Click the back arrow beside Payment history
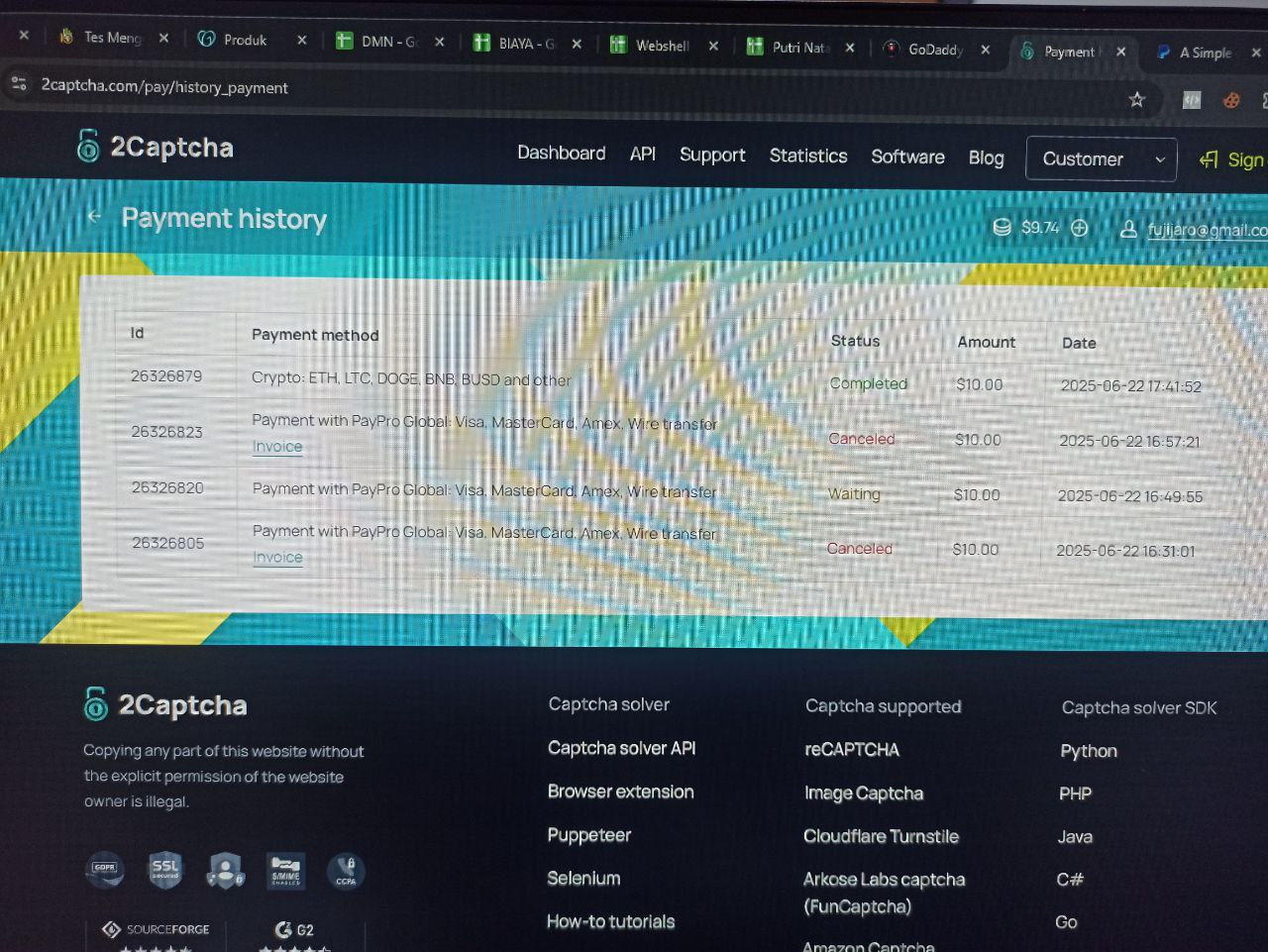This screenshot has width=1268, height=952. [94, 217]
